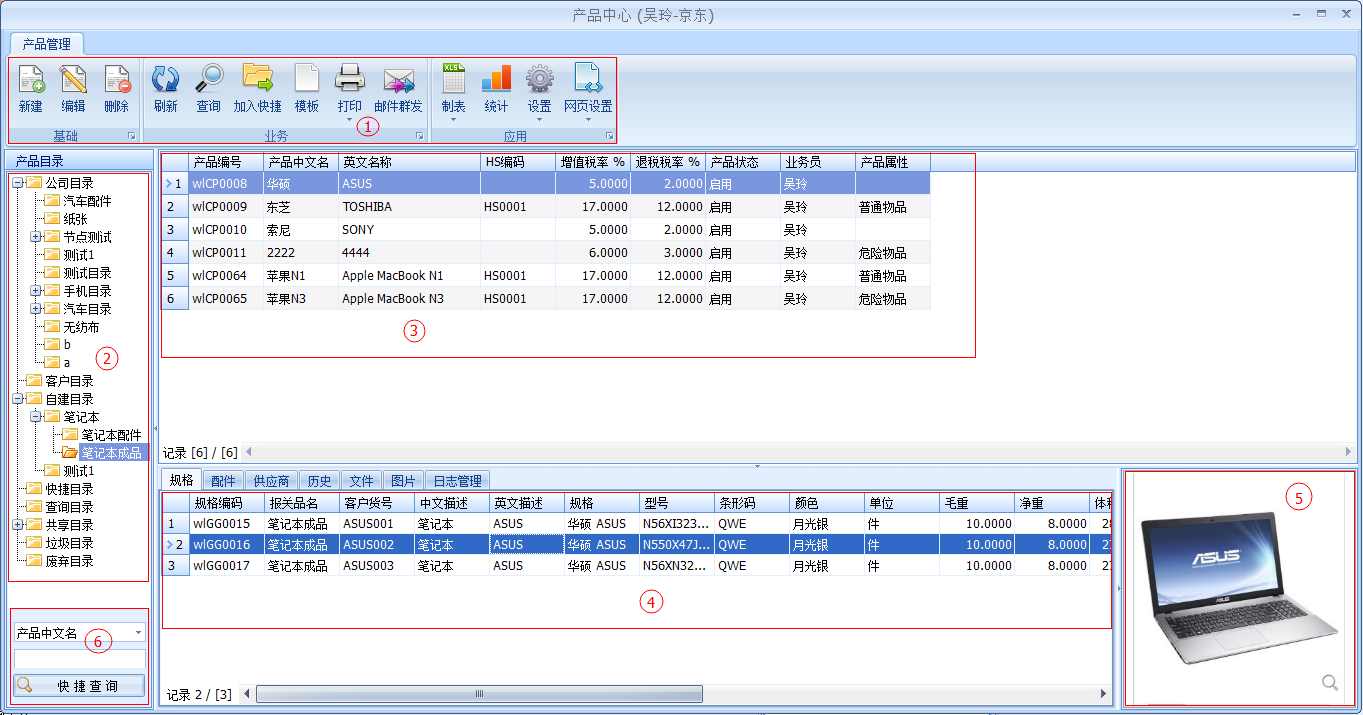The image size is (1363, 715).
Task: Select the 无纺布 folder in the tree
Action: pyautogui.click(x=81, y=327)
